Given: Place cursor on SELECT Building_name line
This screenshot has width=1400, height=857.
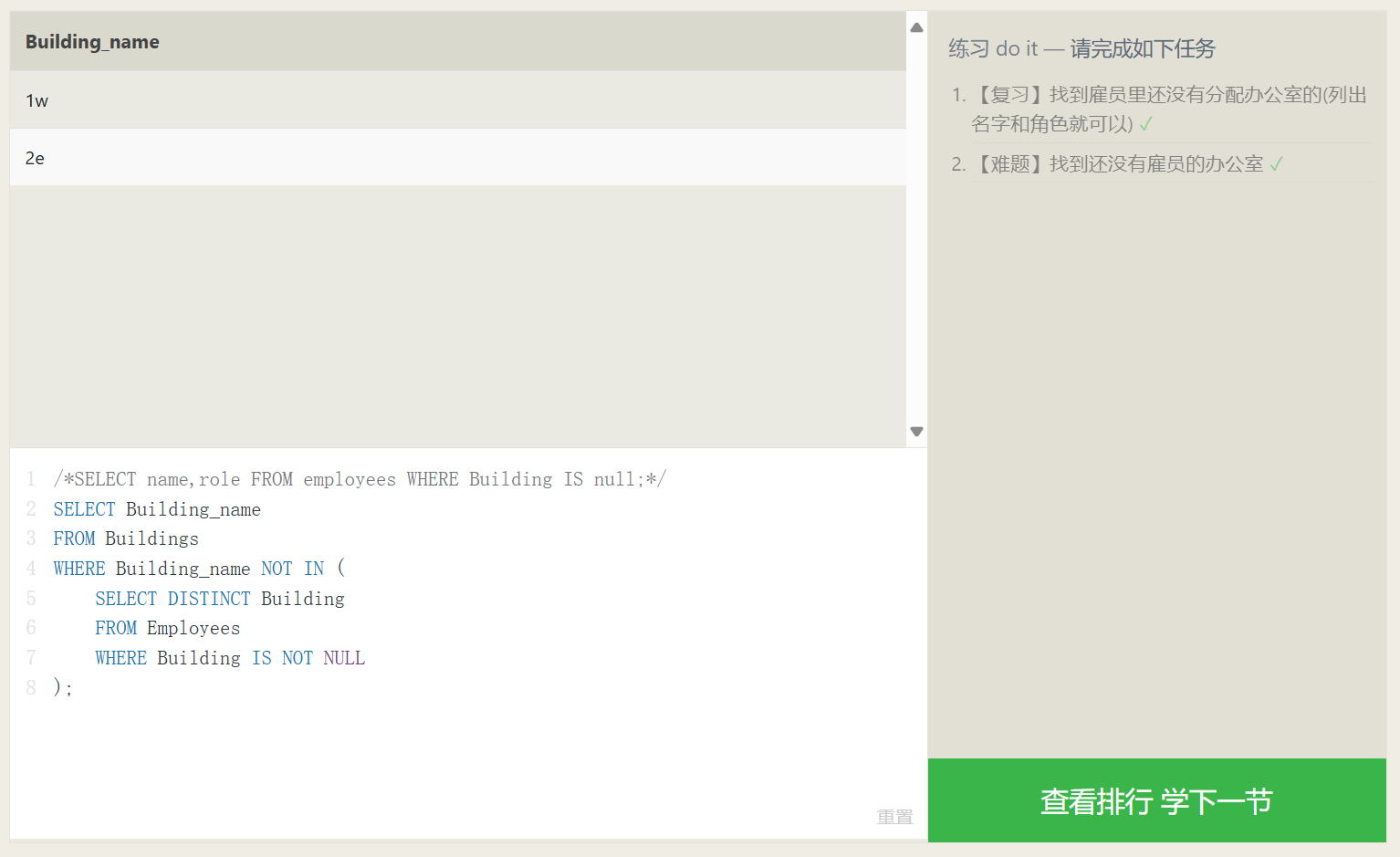Looking at the screenshot, I should click(x=157, y=509).
